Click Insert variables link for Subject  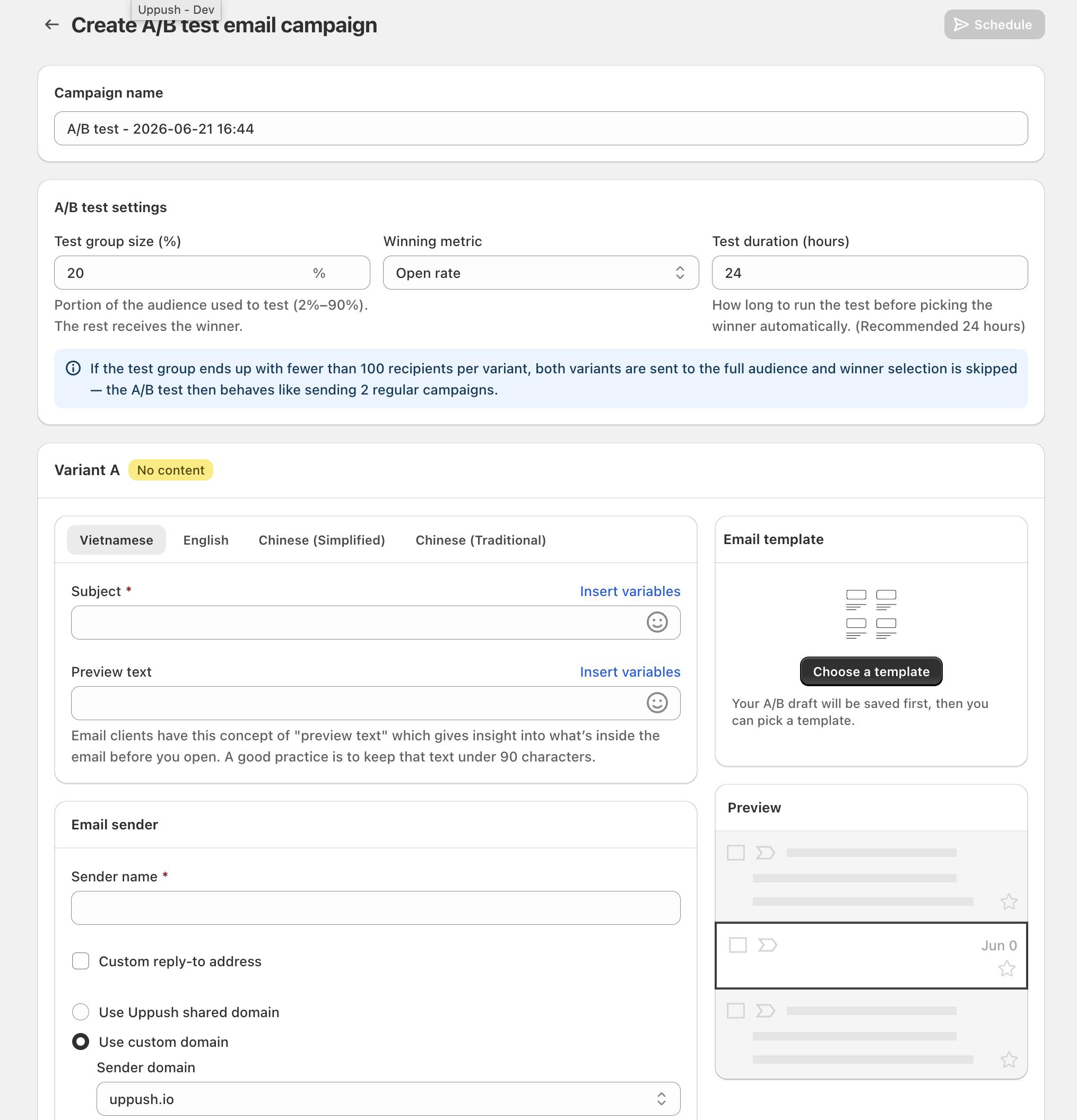click(630, 591)
